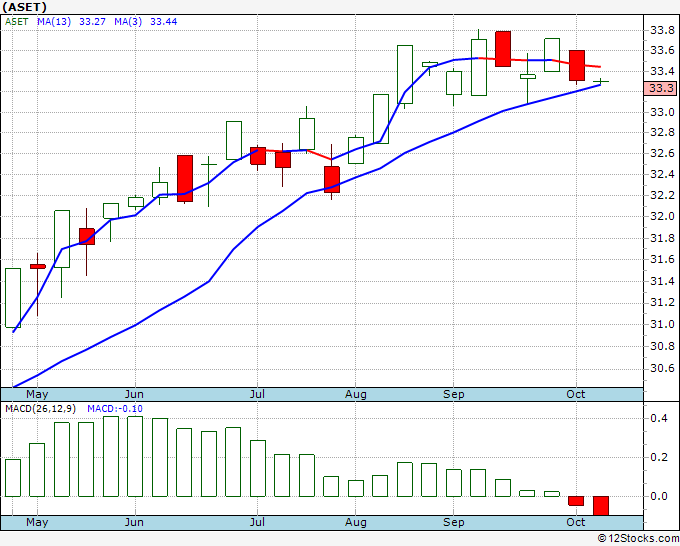Image resolution: width=680 pixels, height=546 pixels.
Task: Click the 30.8 price axis label
Action: 662,346
